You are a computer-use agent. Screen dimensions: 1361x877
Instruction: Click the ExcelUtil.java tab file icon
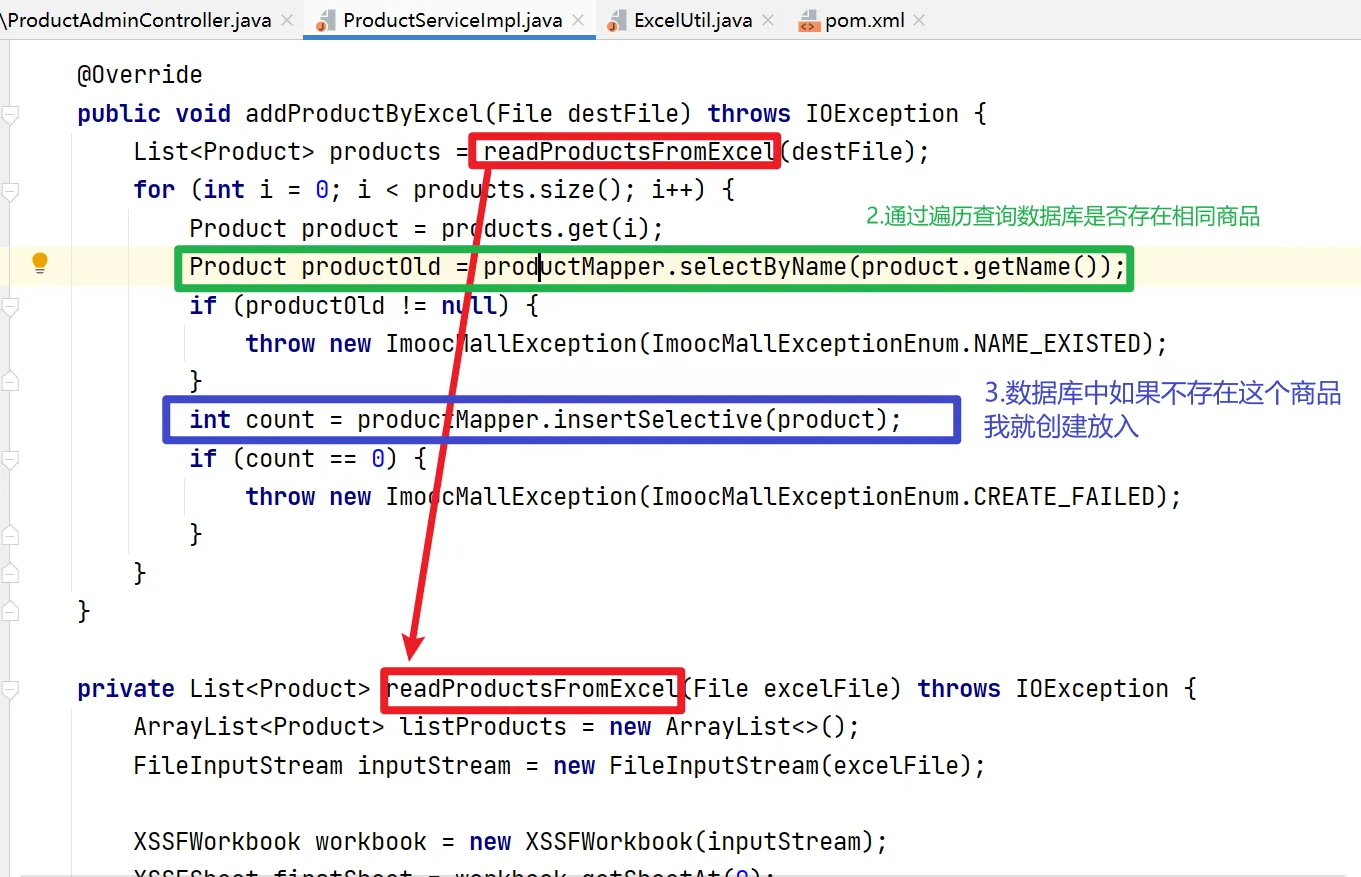point(617,21)
